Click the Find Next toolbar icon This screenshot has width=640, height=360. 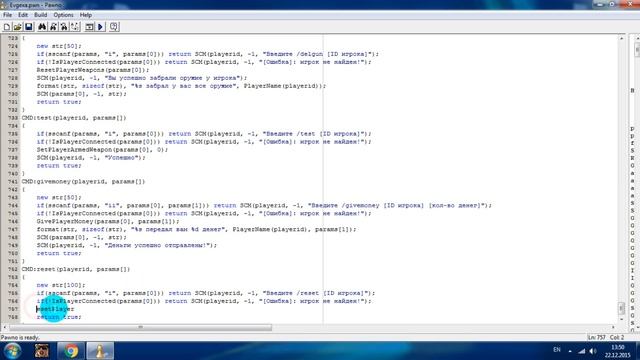coord(53,27)
